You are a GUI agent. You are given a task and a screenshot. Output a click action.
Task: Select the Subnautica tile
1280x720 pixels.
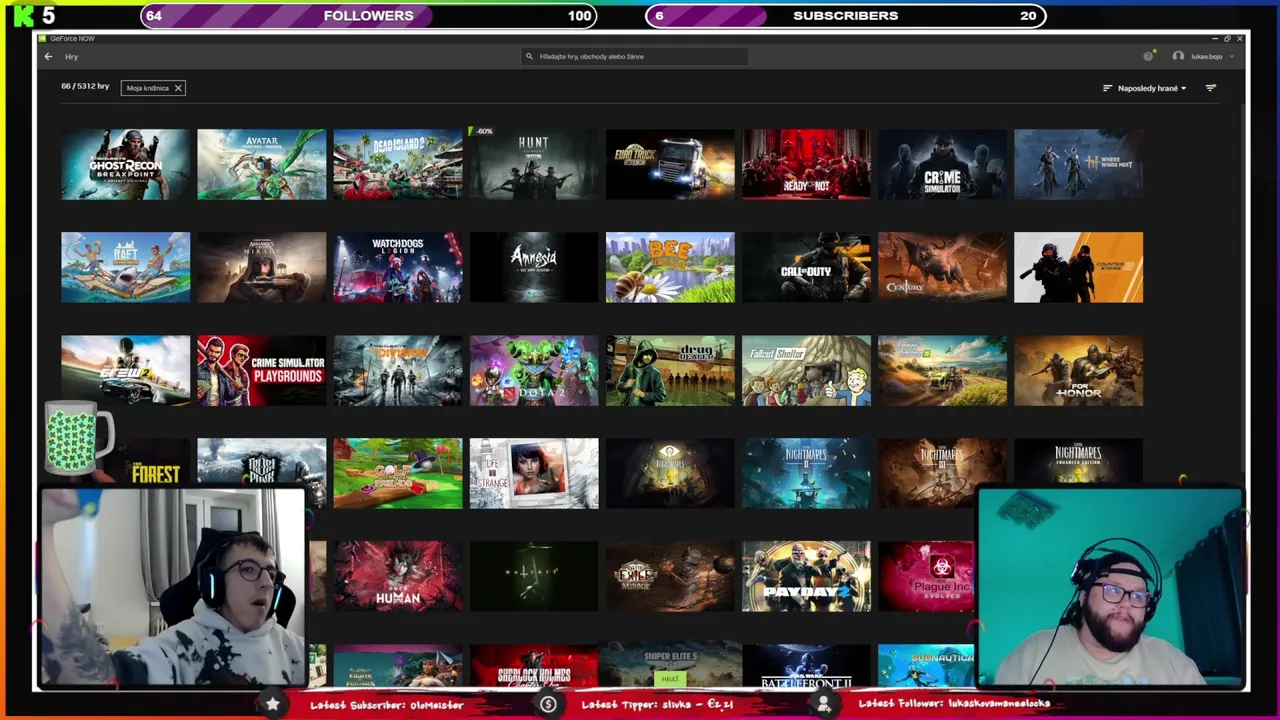pyautogui.click(x=926, y=666)
